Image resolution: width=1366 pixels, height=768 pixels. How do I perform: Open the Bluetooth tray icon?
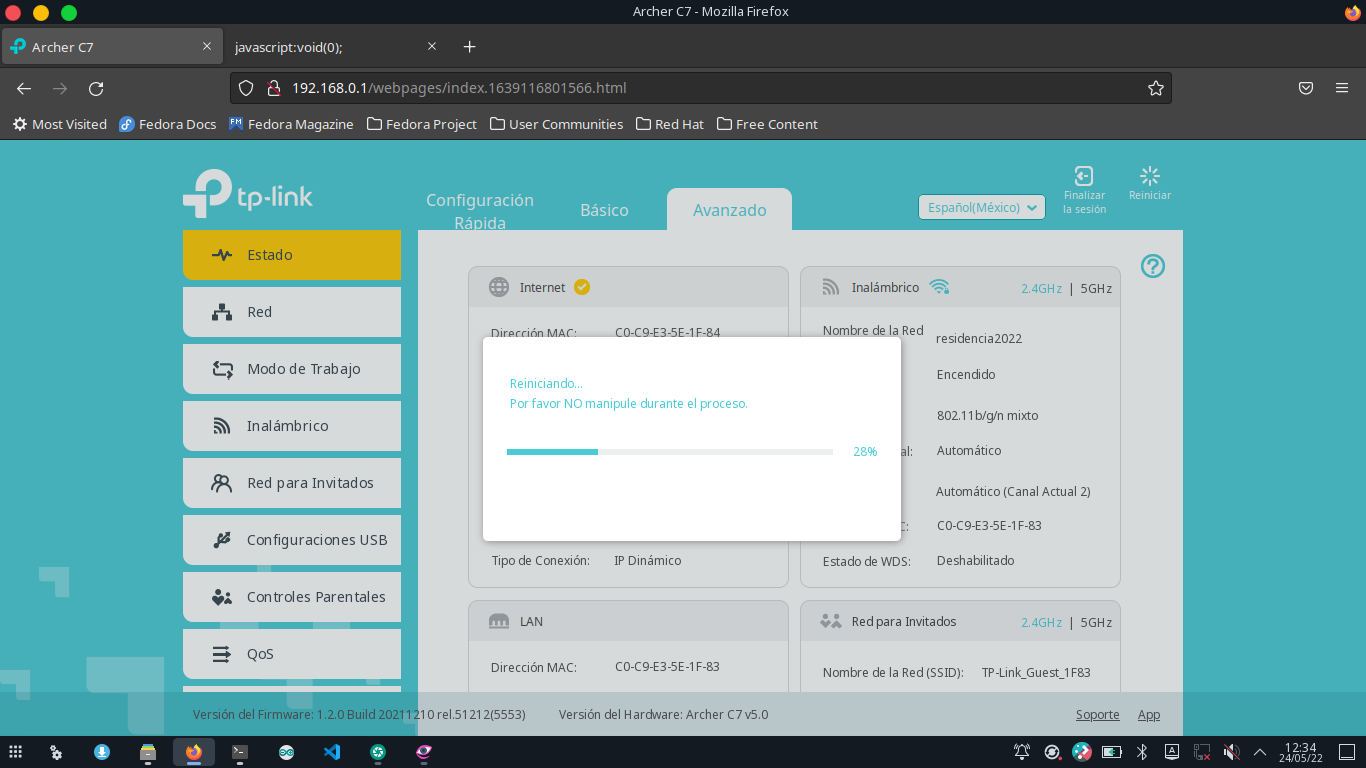[1141, 751]
